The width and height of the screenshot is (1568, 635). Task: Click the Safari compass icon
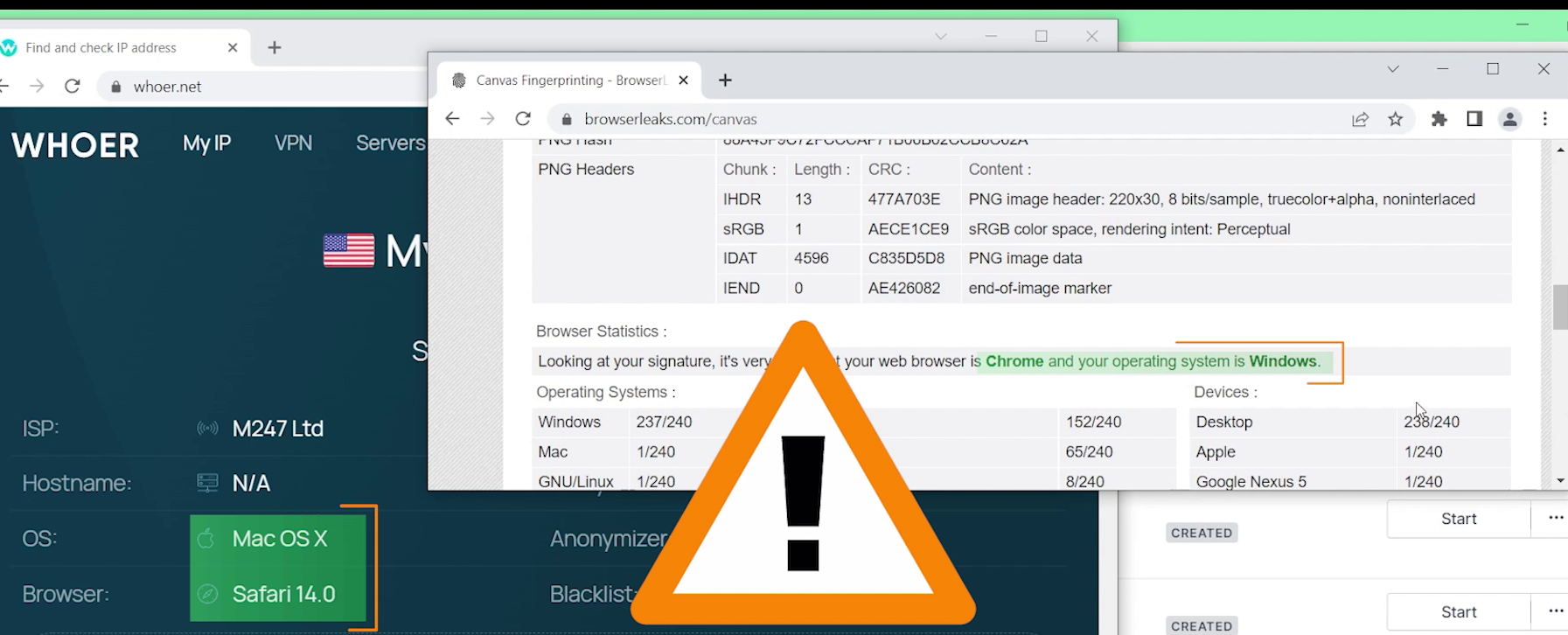pos(207,594)
